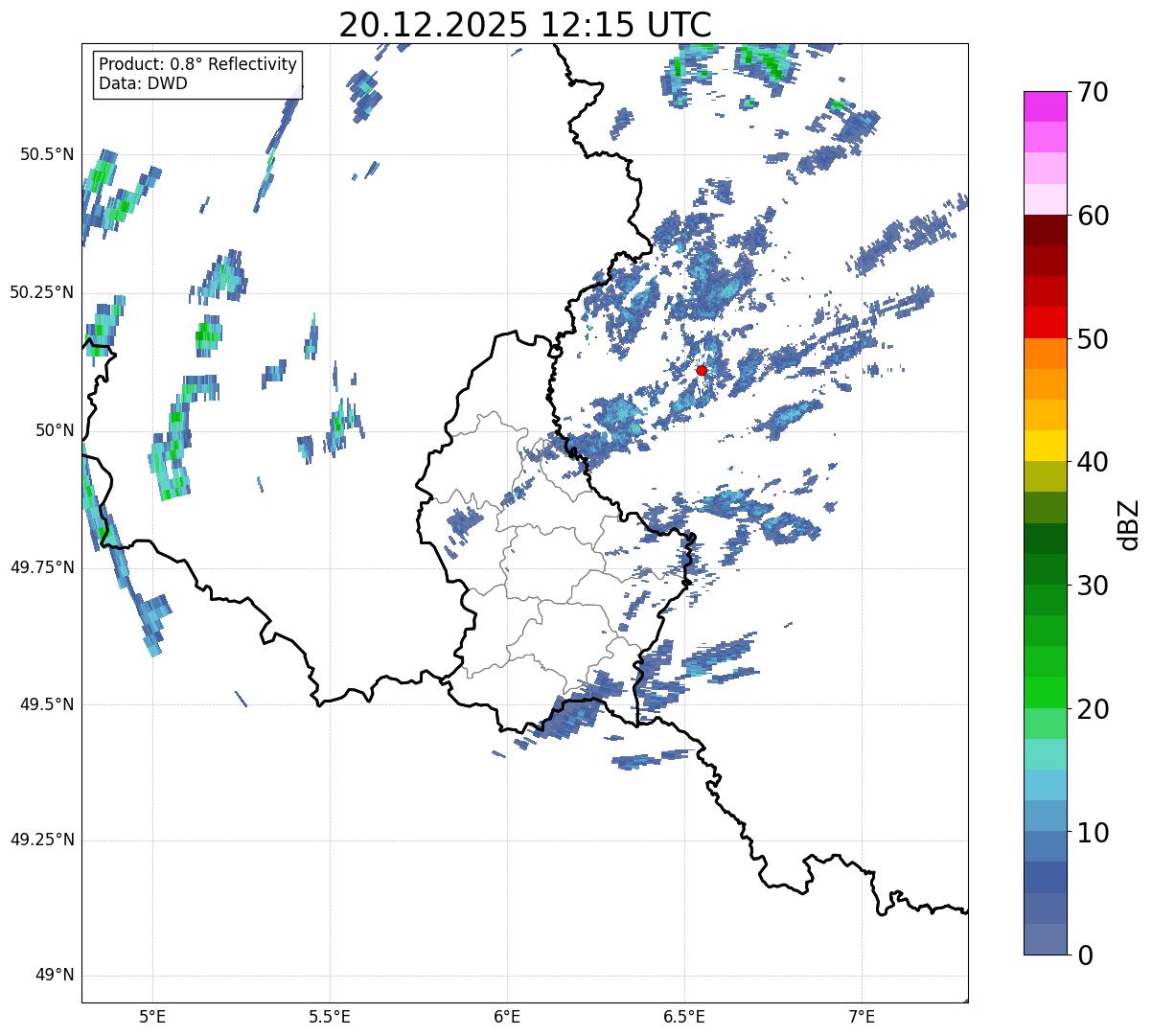The width and height of the screenshot is (1152, 1036).
Task: Click the orange colorbar swatch below 50
Action: tap(1046, 354)
